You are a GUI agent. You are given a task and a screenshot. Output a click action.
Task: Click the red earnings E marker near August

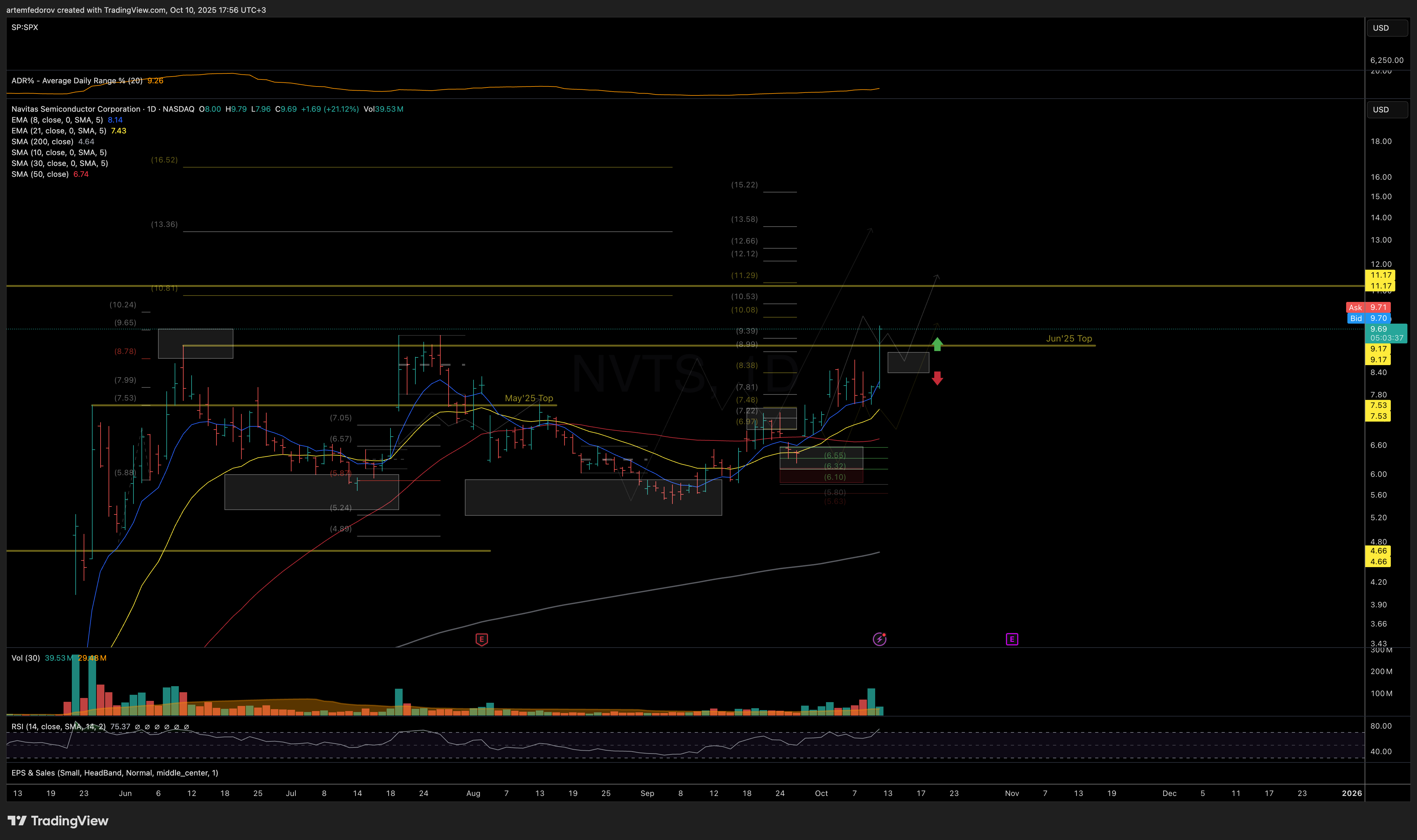click(x=481, y=639)
